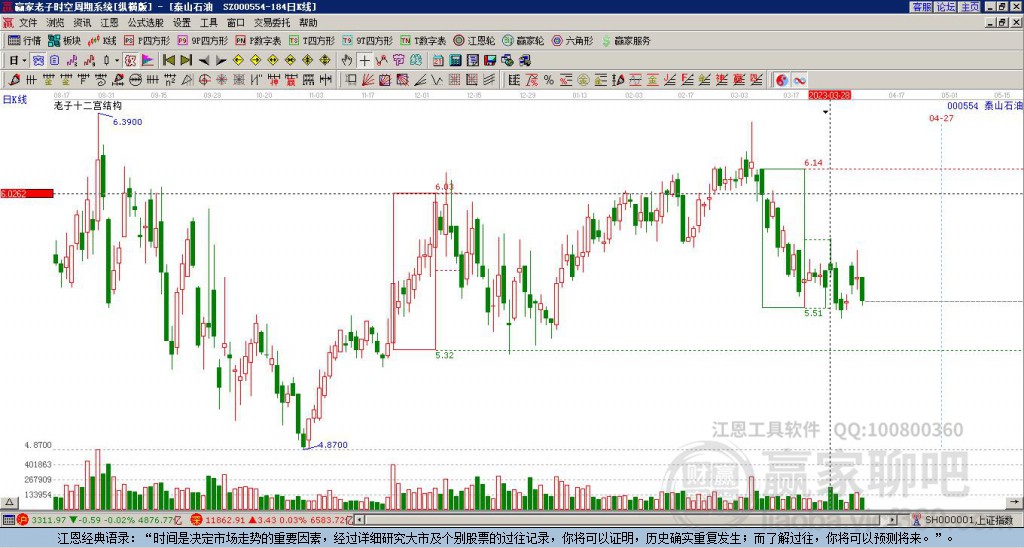Click the red 6.0262 price label
The height and width of the screenshot is (548, 1024).
click(27, 193)
